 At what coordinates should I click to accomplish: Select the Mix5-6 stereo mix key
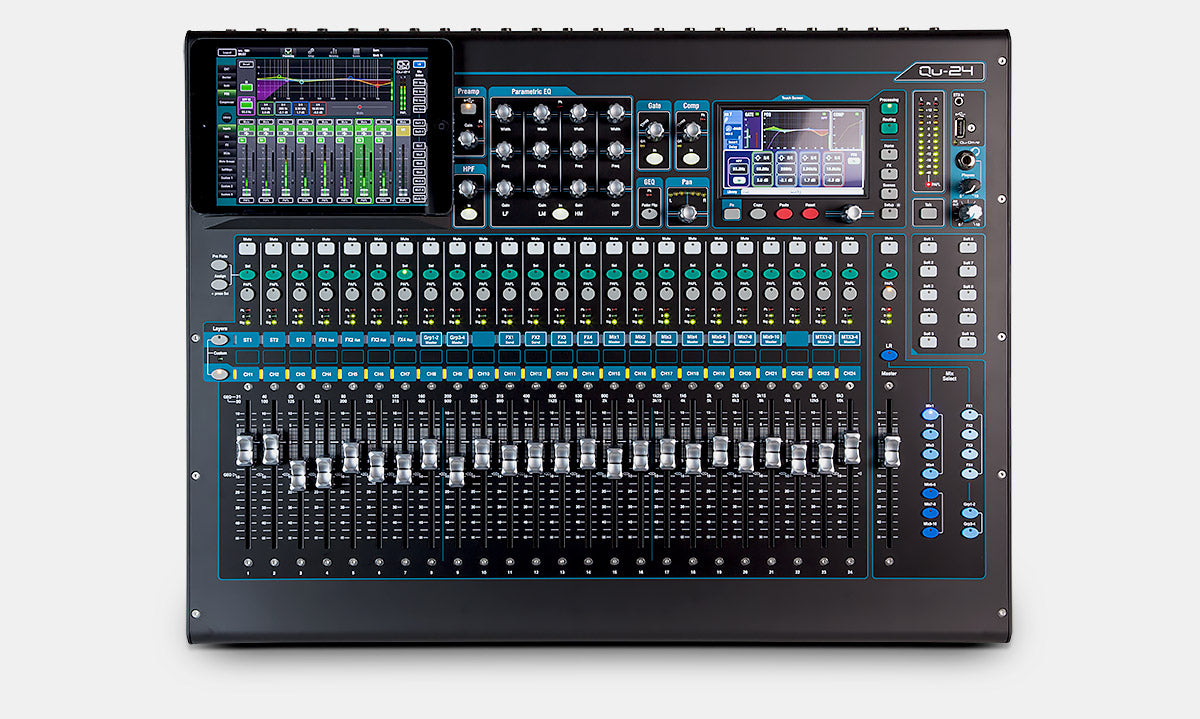930,493
